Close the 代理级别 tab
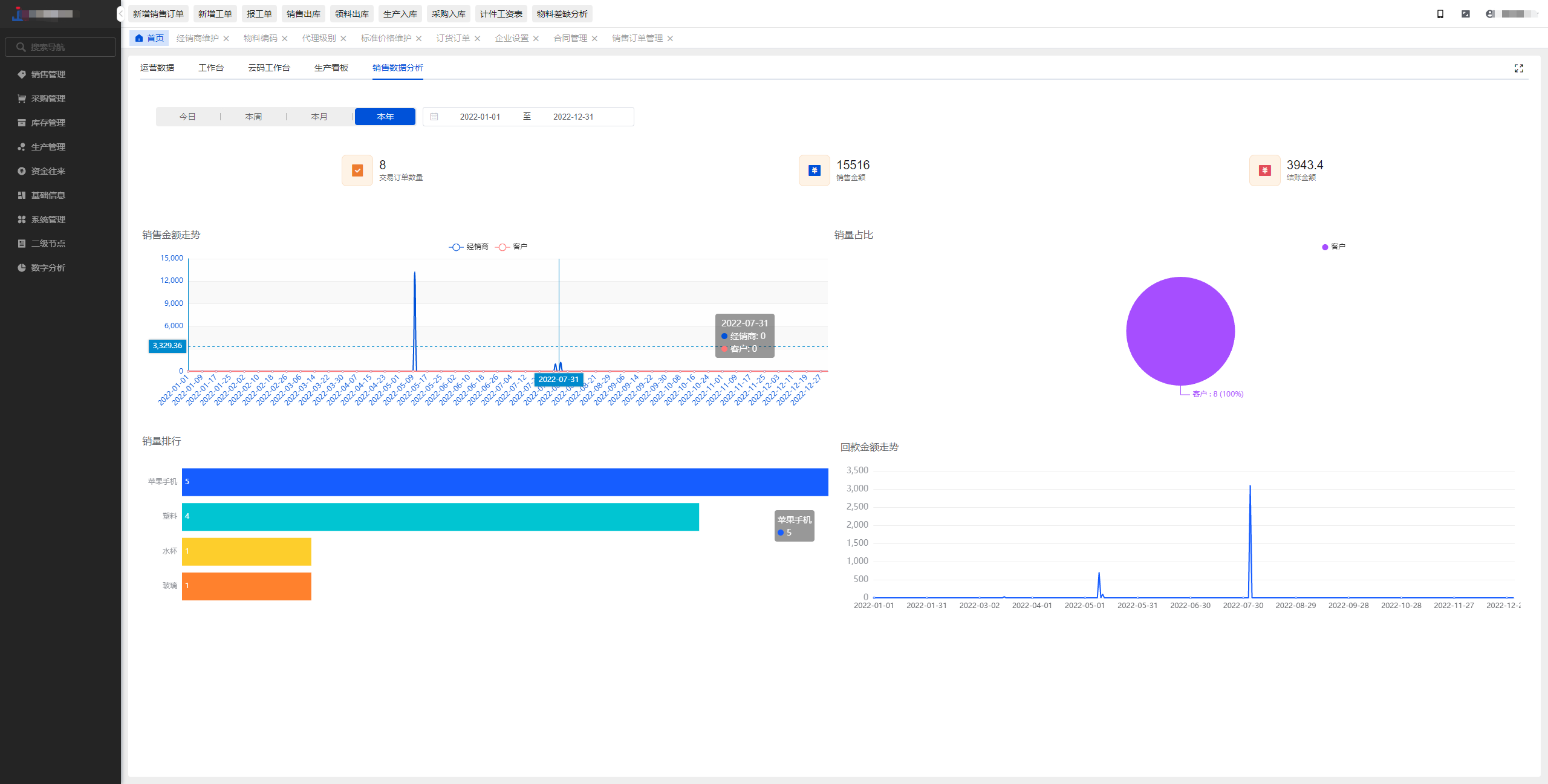 click(x=343, y=39)
